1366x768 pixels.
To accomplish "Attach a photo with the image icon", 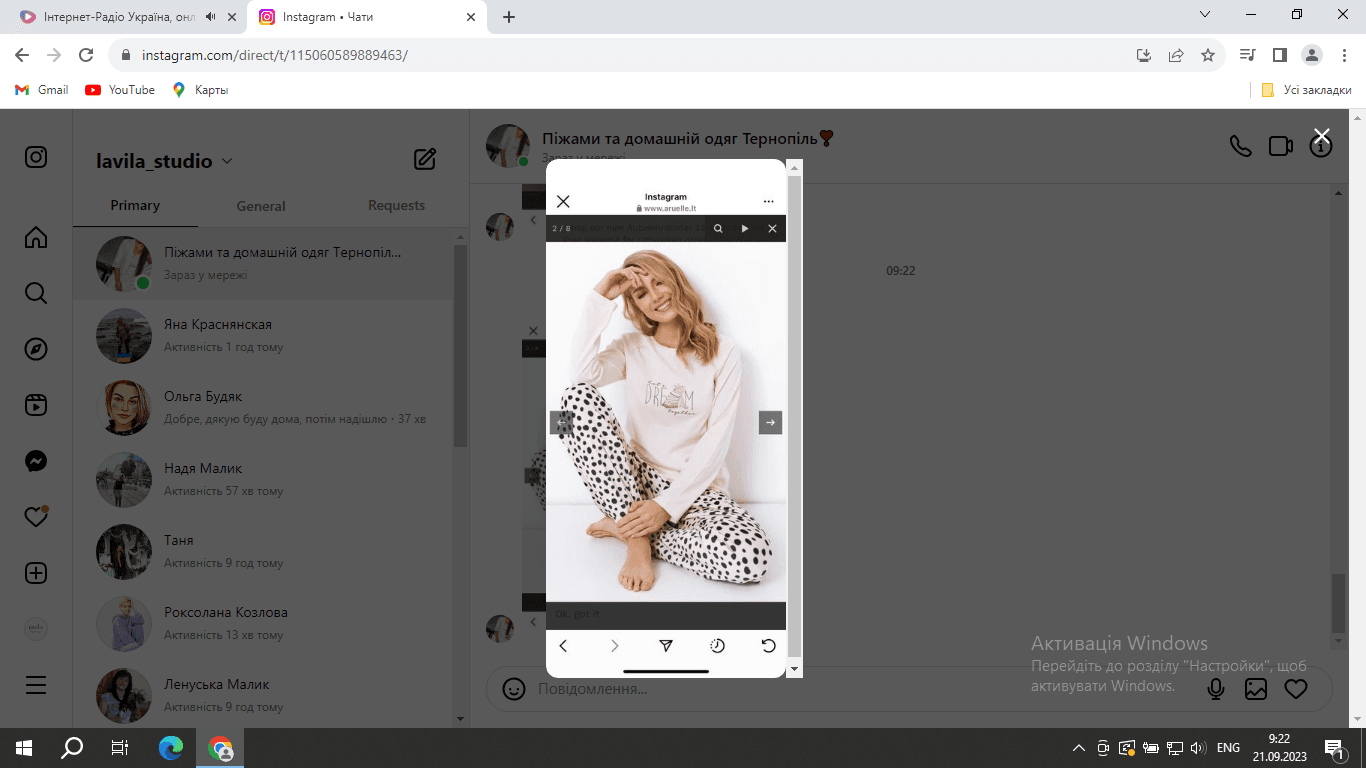I will [x=1256, y=689].
